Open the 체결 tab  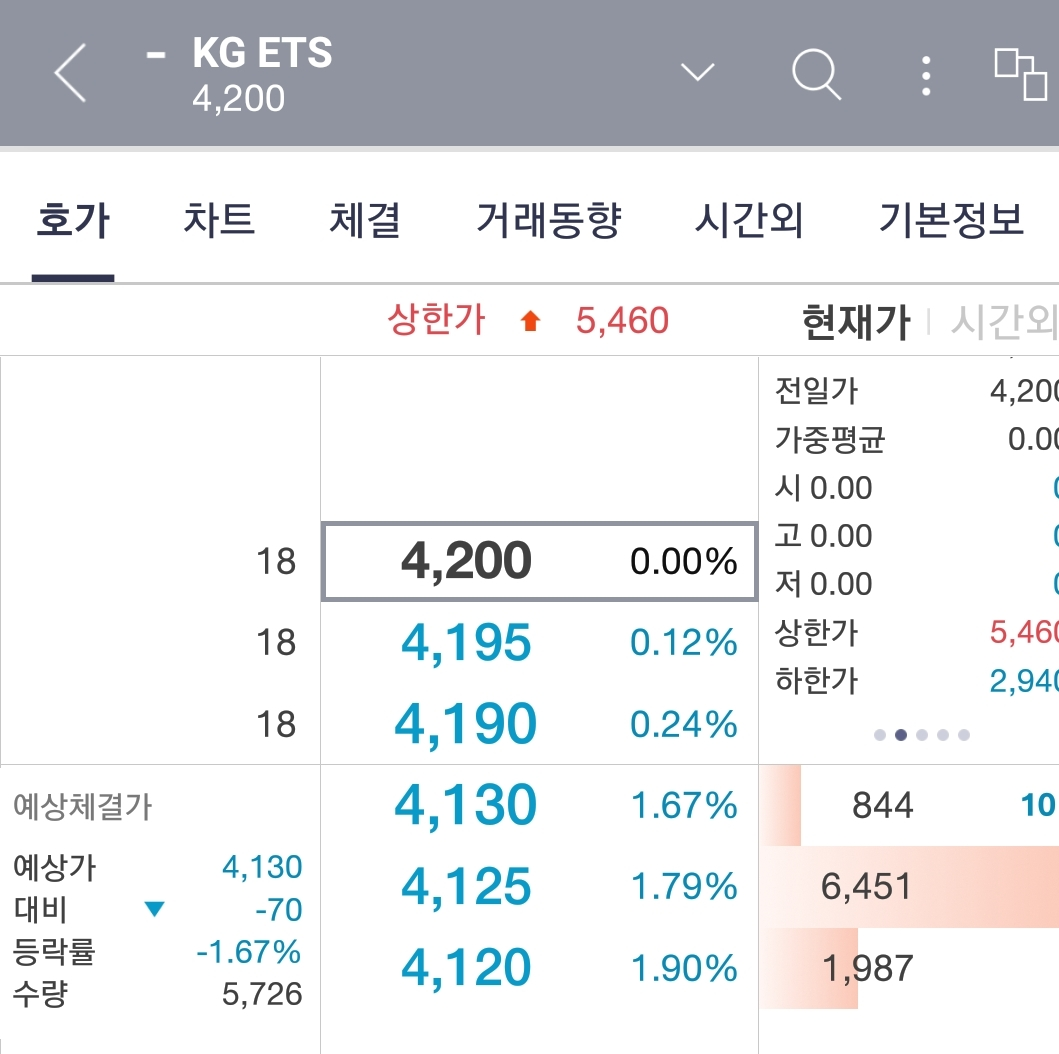[x=365, y=220]
